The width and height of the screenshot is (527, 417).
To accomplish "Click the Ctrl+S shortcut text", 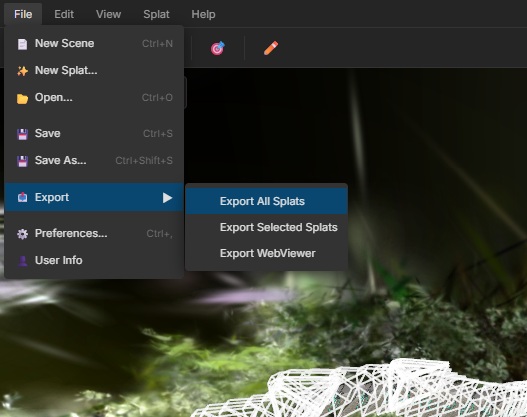I will coord(158,133).
